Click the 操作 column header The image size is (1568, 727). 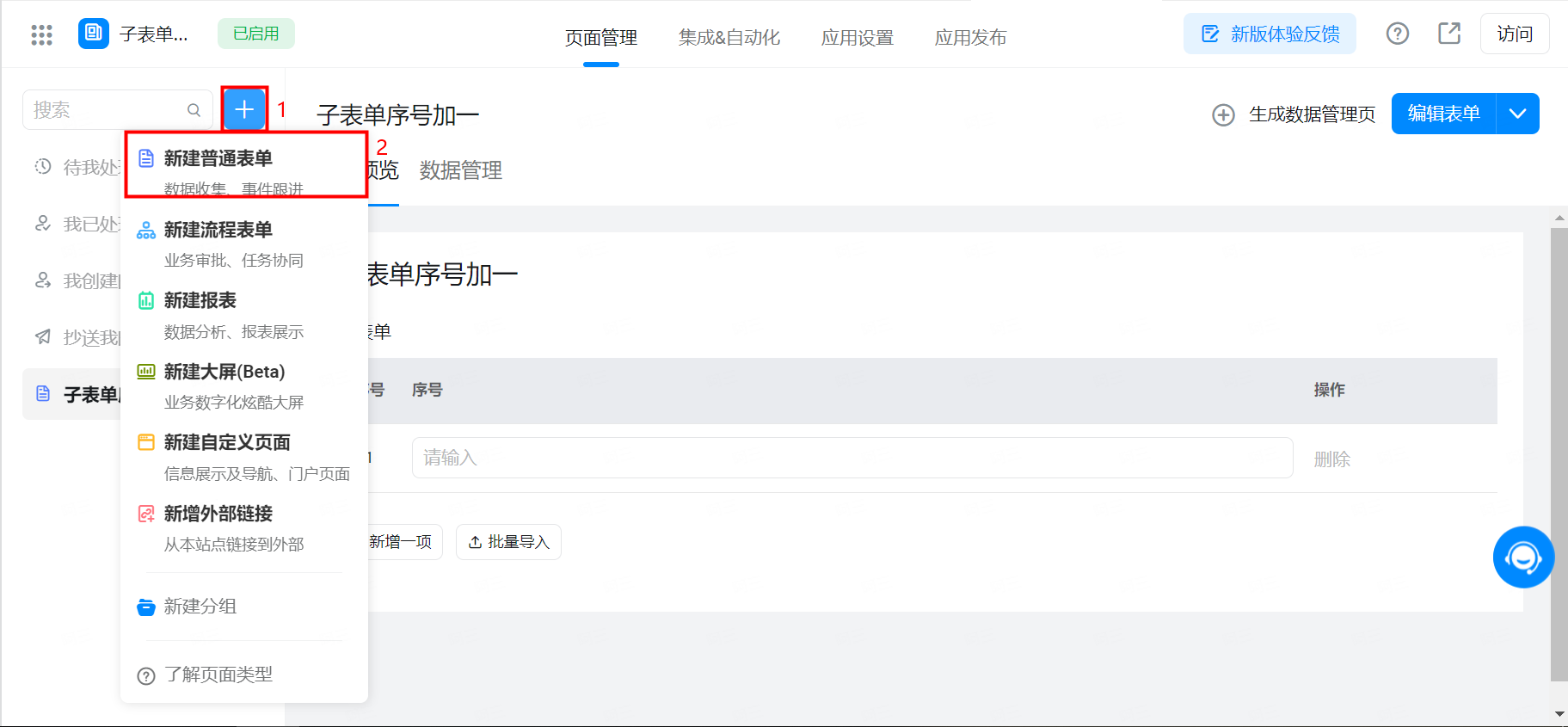tap(1329, 390)
